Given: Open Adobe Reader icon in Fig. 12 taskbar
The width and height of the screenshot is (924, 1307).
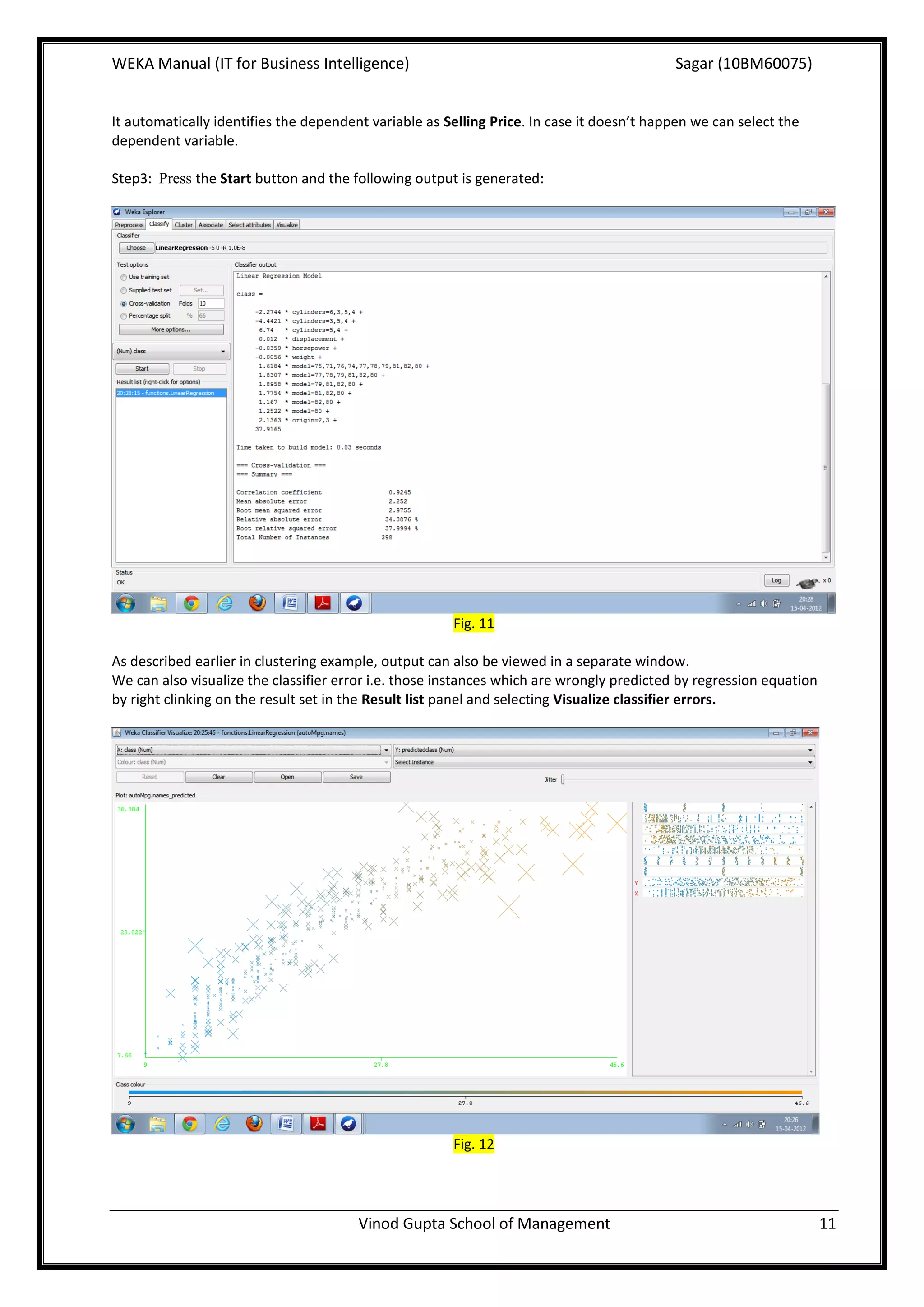Looking at the screenshot, I should pos(318,1124).
